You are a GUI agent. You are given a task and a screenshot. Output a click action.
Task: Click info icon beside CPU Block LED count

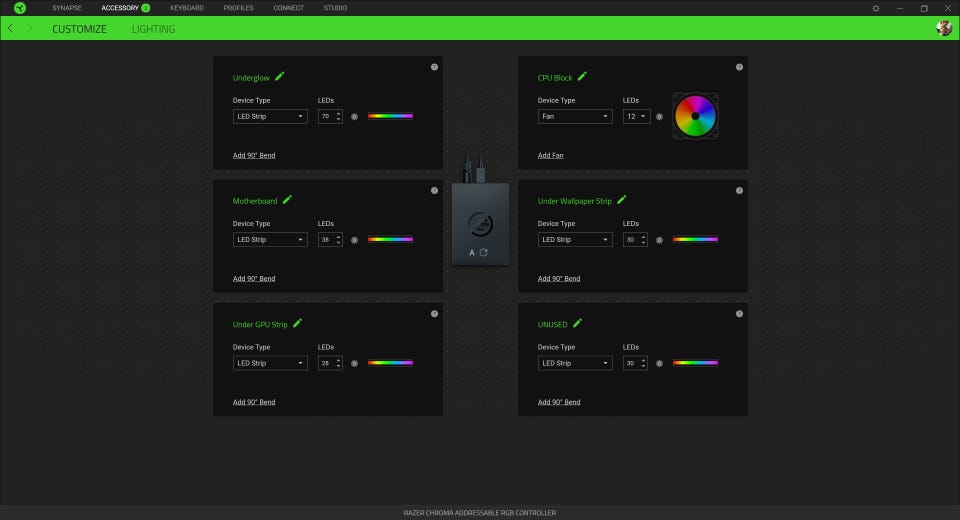click(x=659, y=116)
